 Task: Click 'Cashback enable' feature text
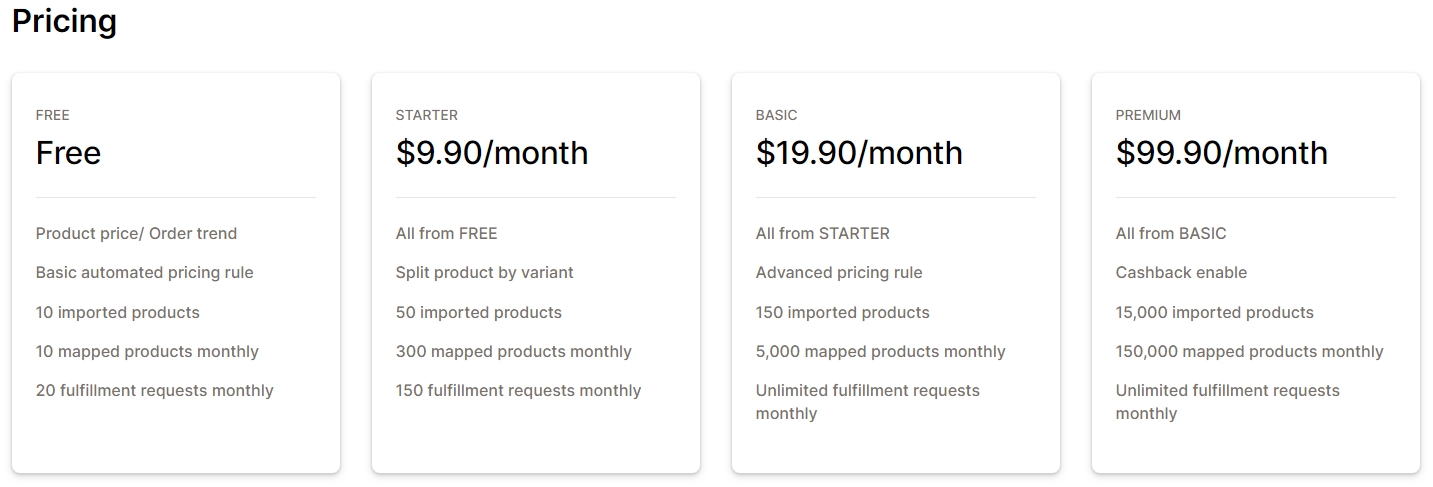click(x=1180, y=272)
